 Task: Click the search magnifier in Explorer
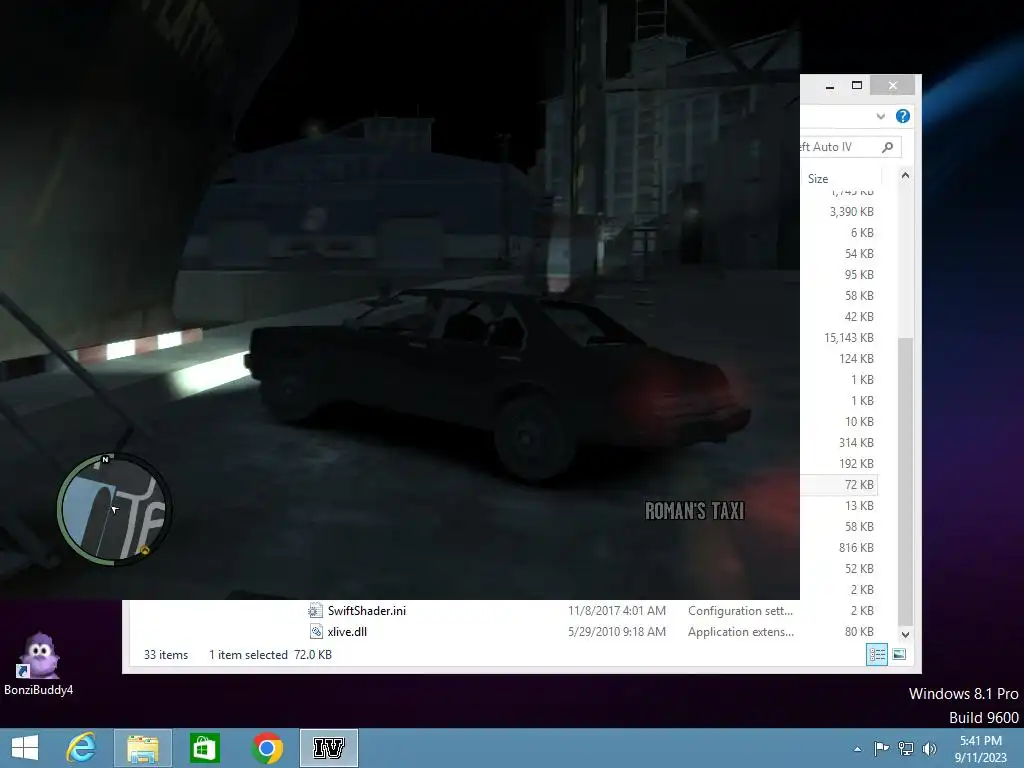coord(887,147)
